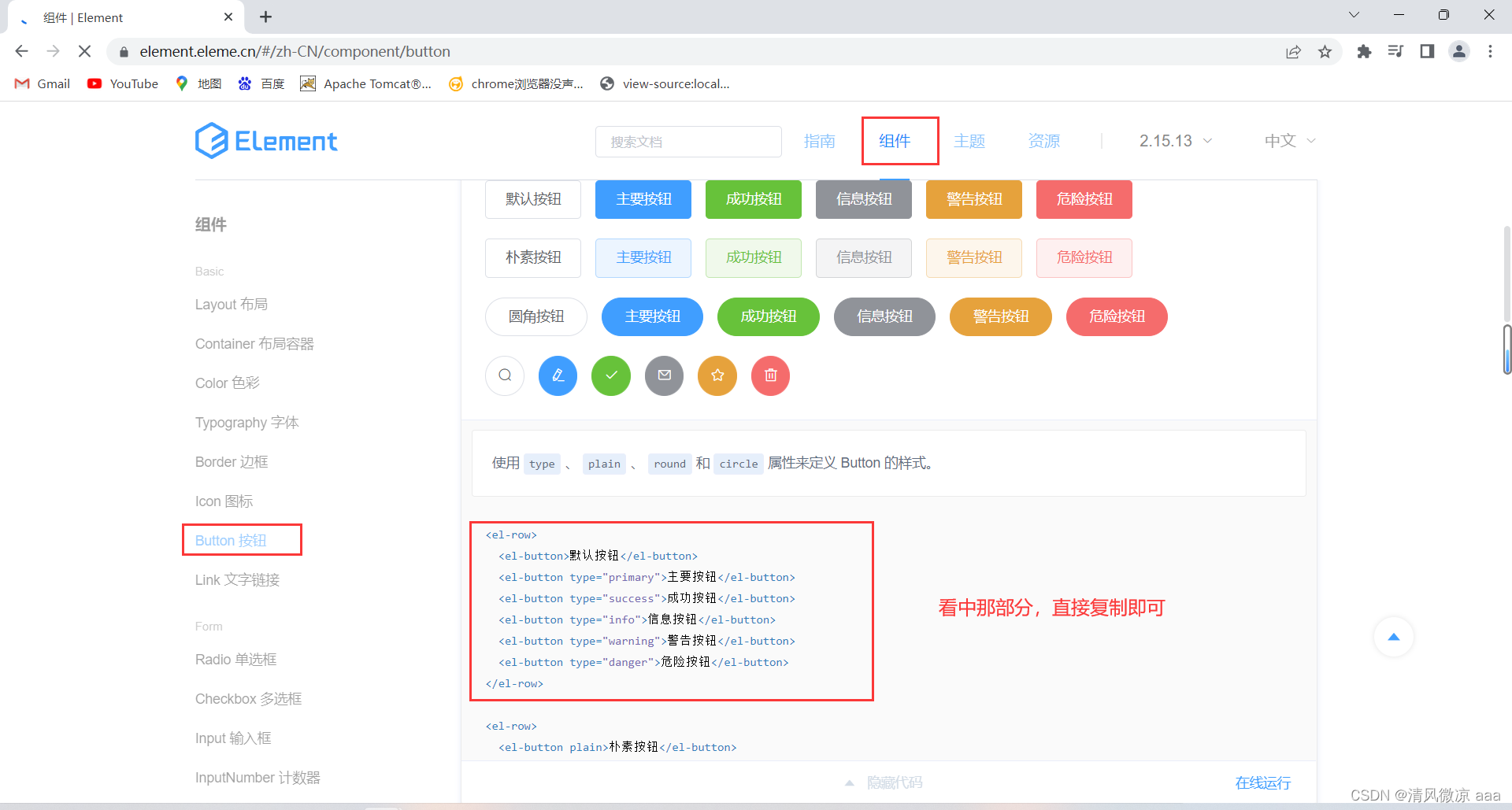This screenshot has width=1512, height=810.
Task: Open the Chrome profile avatar
Action: click(1459, 51)
